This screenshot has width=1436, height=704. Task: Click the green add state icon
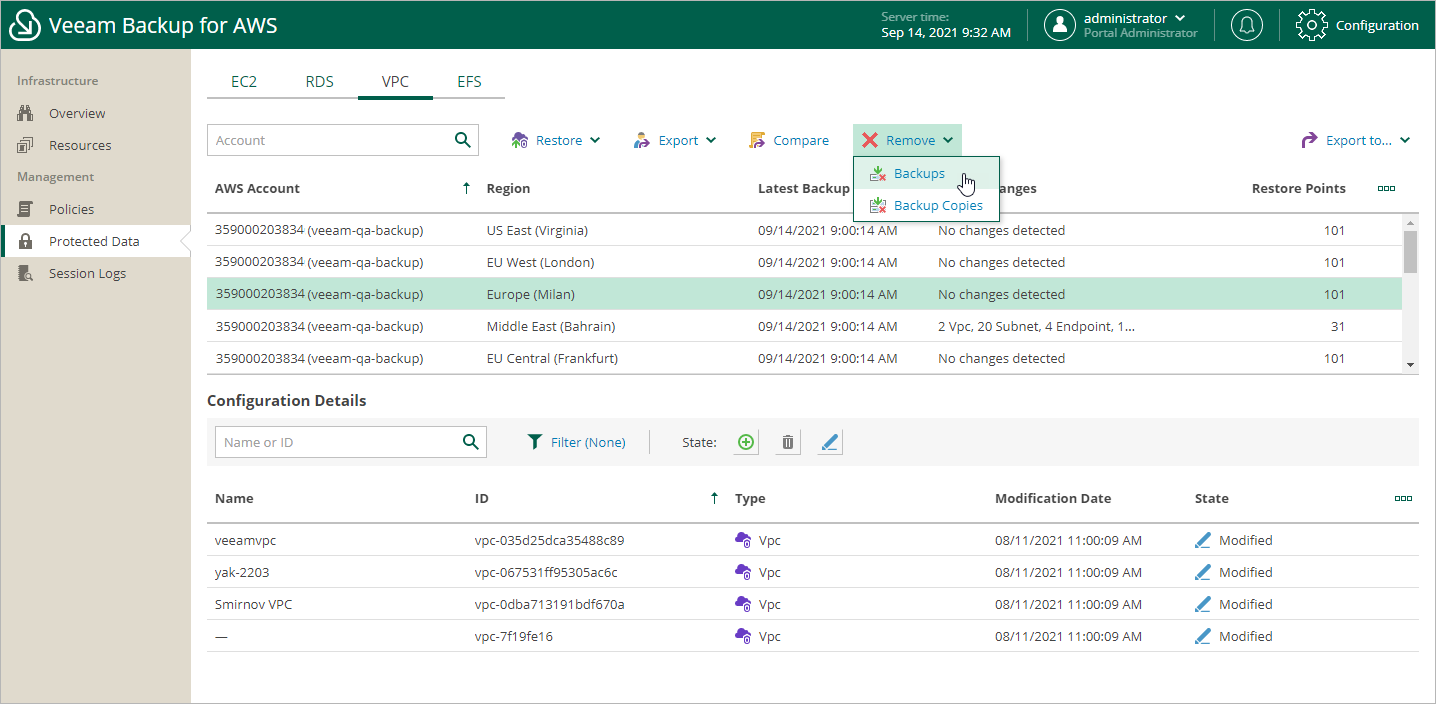(x=745, y=441)
